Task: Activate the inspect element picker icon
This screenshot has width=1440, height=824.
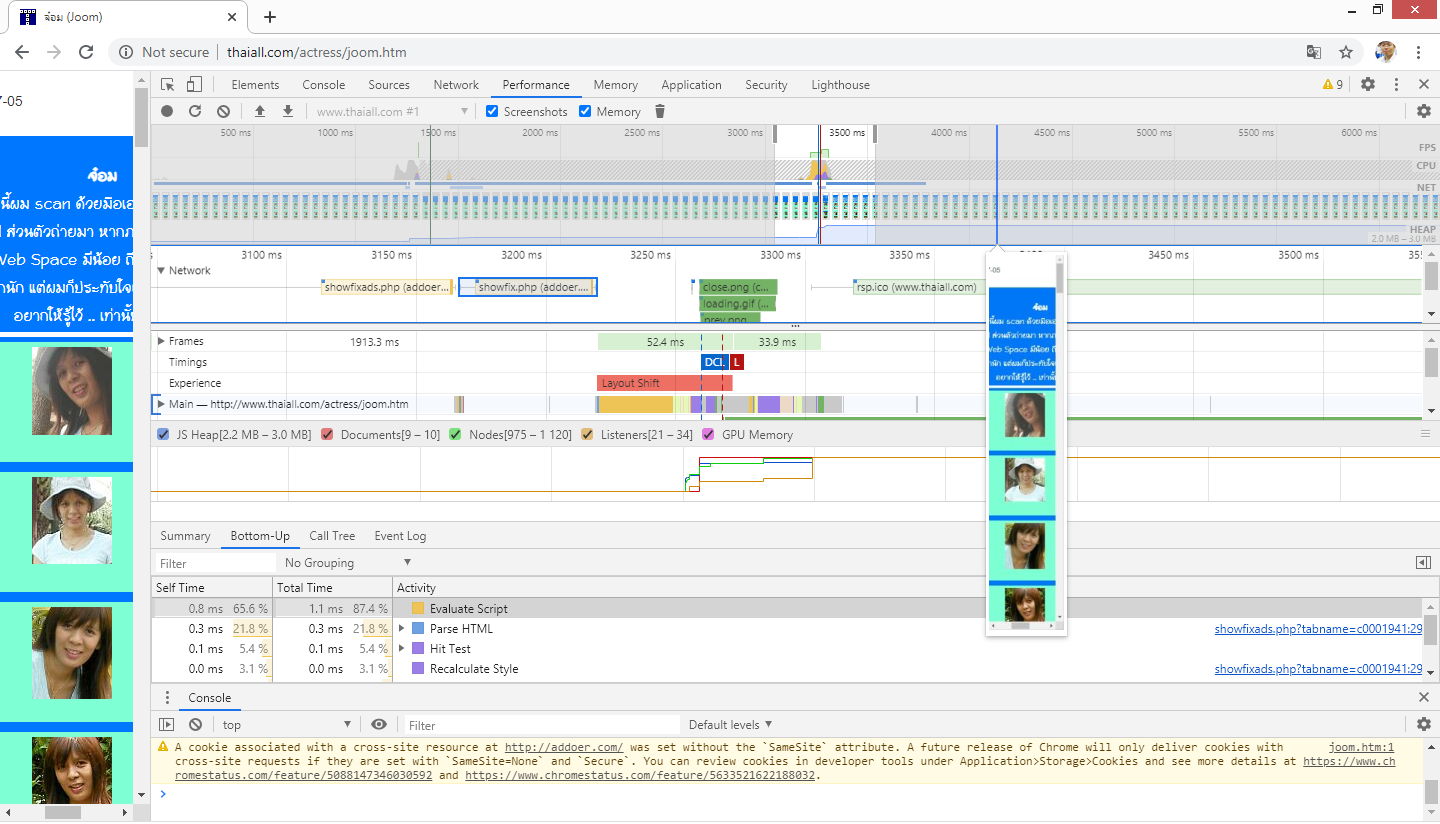Action: pos(167,85)
